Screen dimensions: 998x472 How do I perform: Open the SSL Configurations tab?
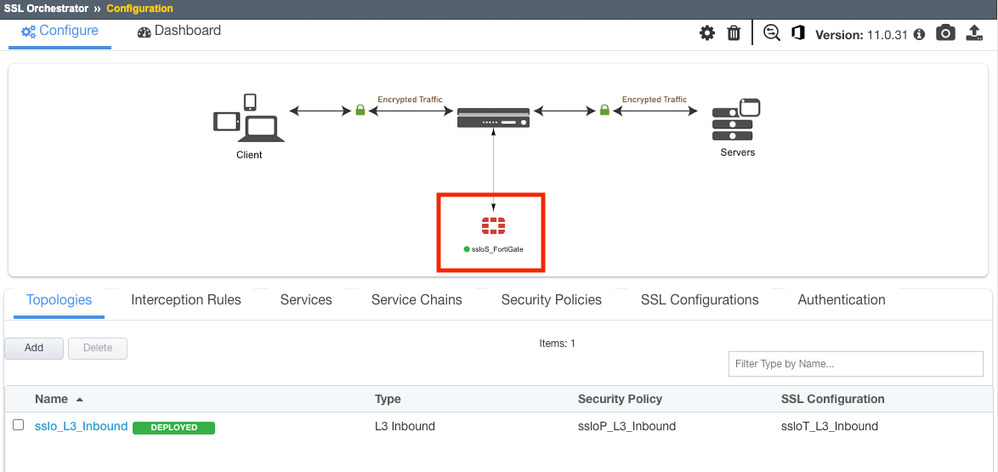699,300
